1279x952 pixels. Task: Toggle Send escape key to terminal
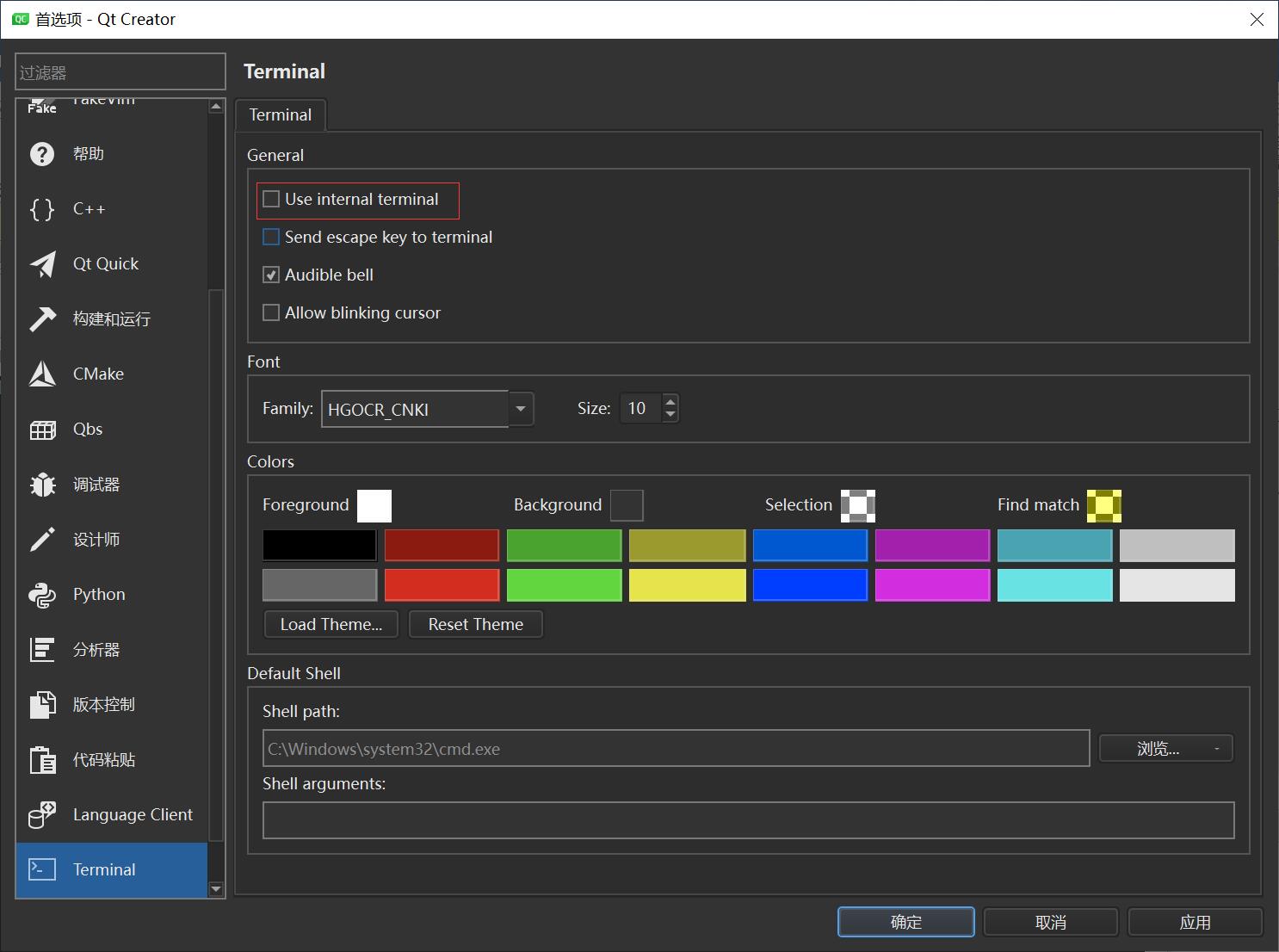271,237
